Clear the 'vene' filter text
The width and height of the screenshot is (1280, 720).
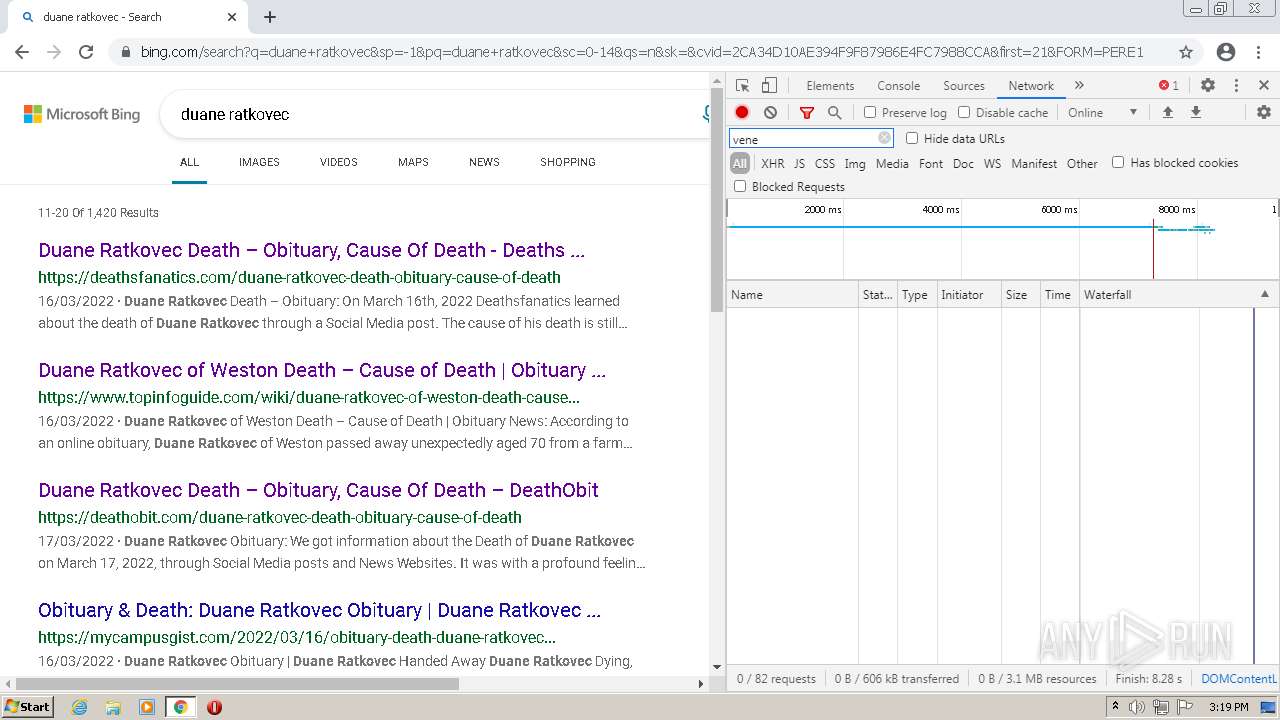tap(884, 139)
